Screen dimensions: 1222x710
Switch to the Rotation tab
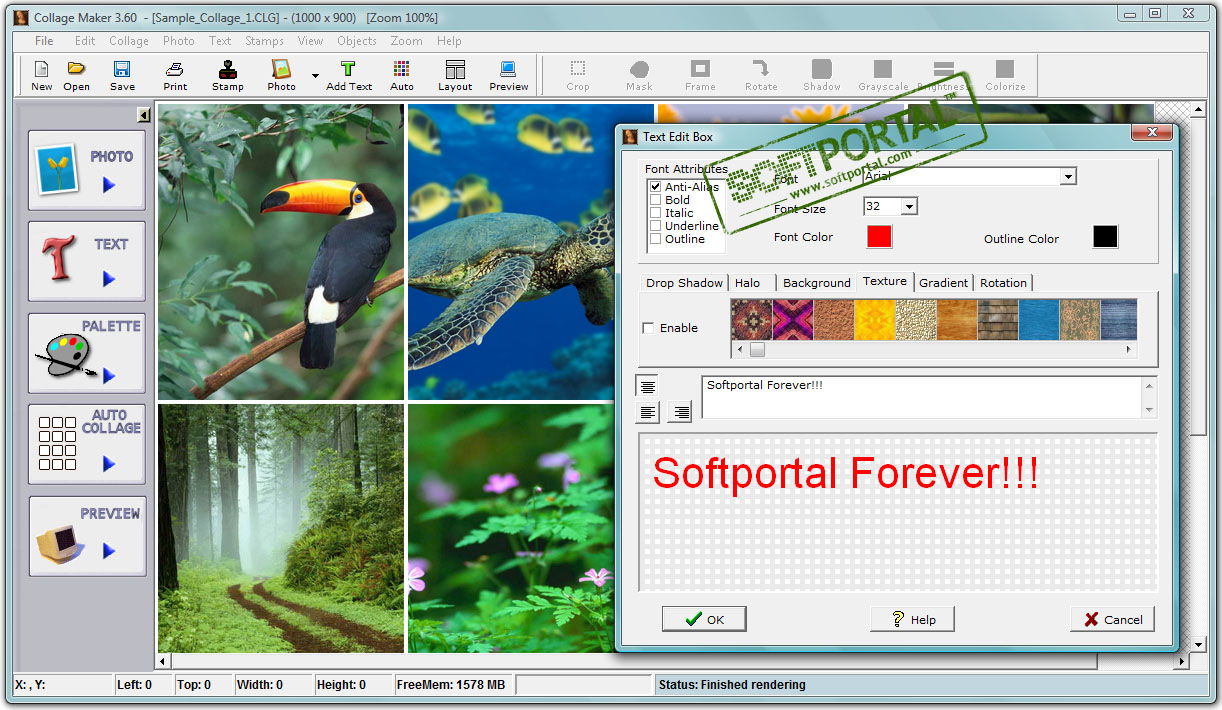click(1003, 283)
